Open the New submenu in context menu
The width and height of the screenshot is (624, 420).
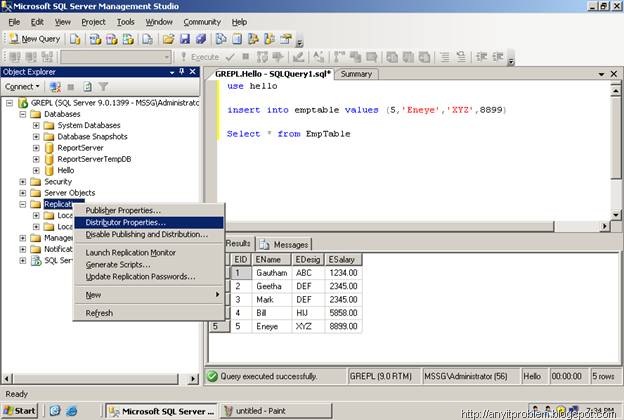[149, 295]
